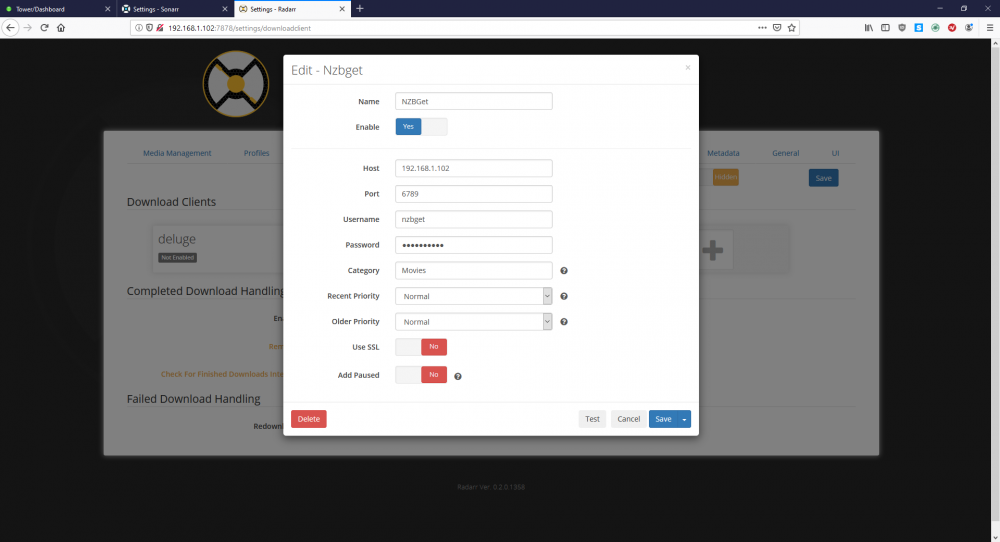Click the Password input field

click(x=473, y=245)
